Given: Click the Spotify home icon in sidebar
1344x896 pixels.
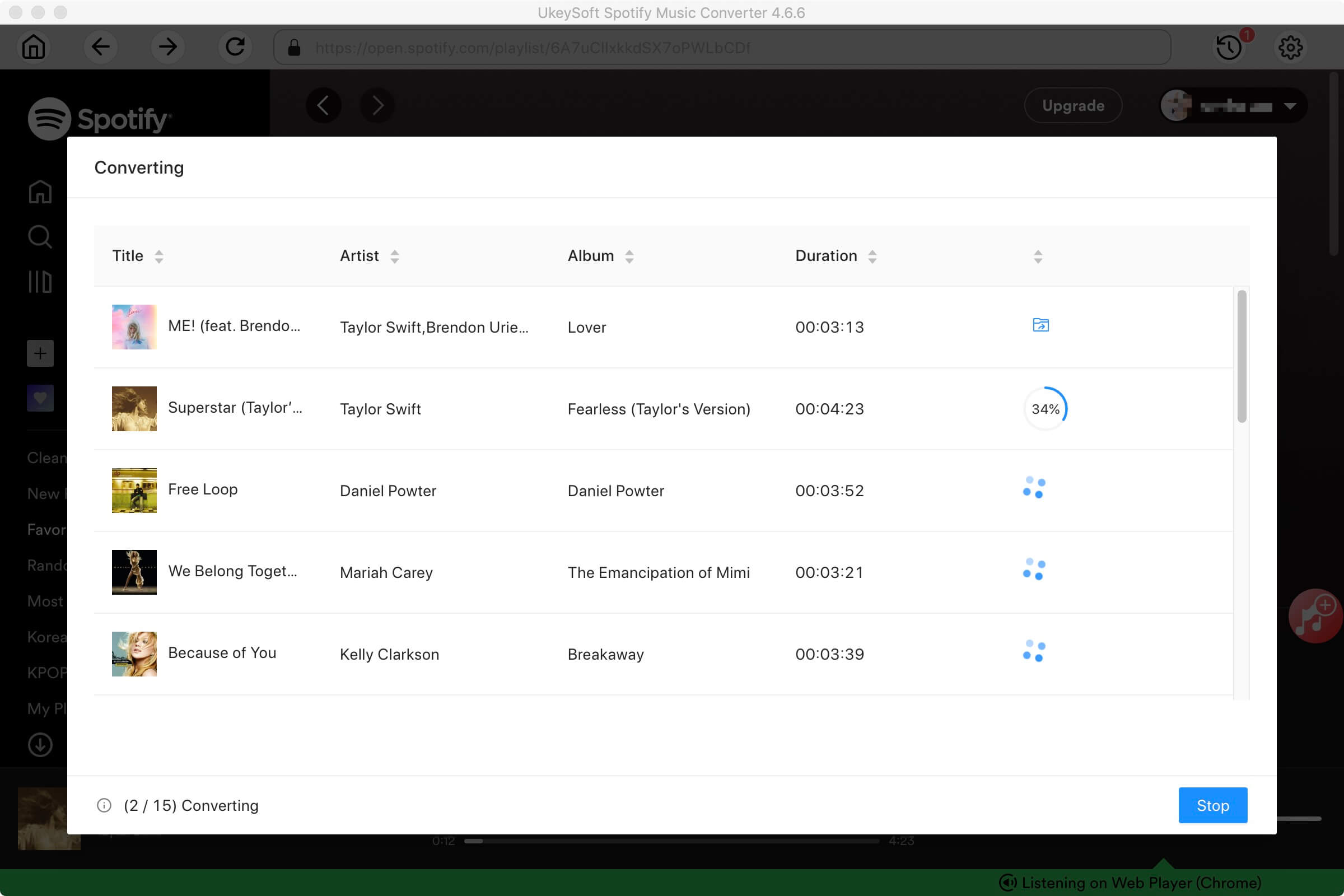Looking at the screenshot, I should click(x=39, y=191).
